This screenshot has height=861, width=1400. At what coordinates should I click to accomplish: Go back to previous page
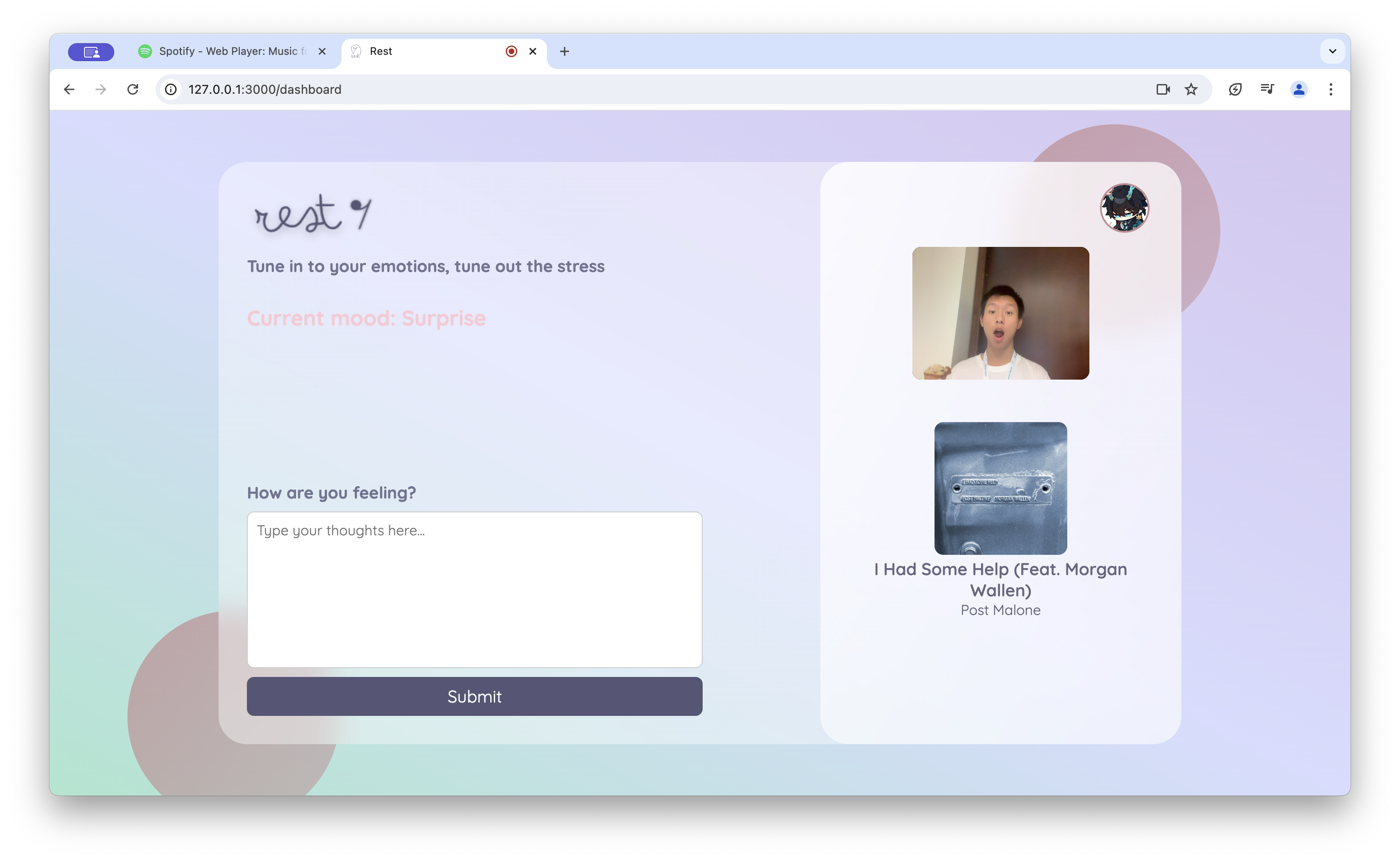coord(69,89)
